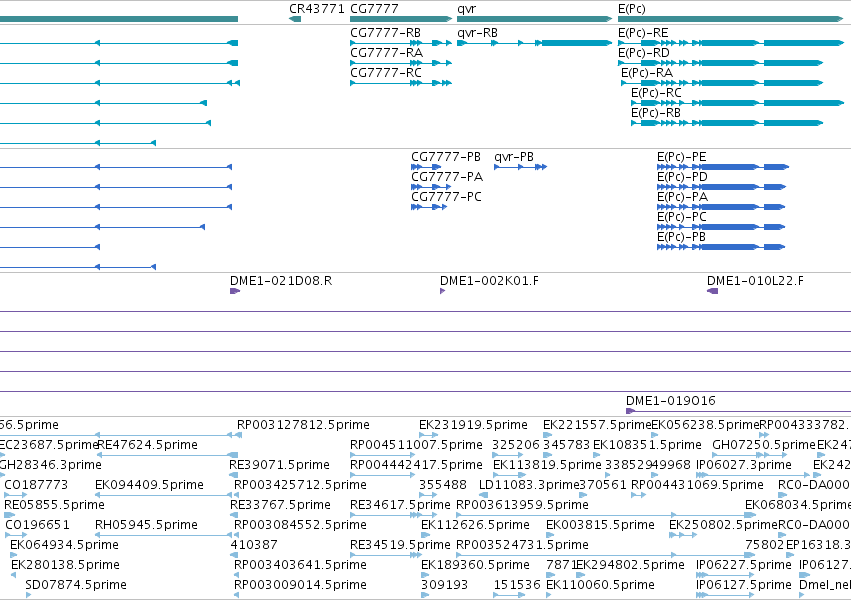851x600 pixels.
Task: Select the EK110060.5prime EST
Action: [x=550, y=596]
